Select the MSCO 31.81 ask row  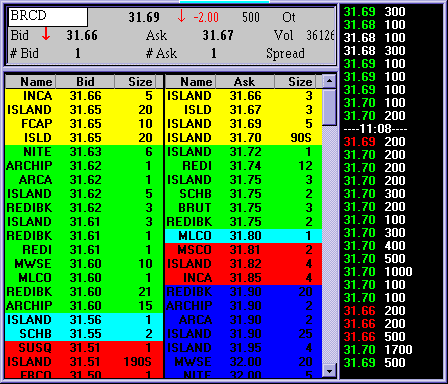pos(244,250)
